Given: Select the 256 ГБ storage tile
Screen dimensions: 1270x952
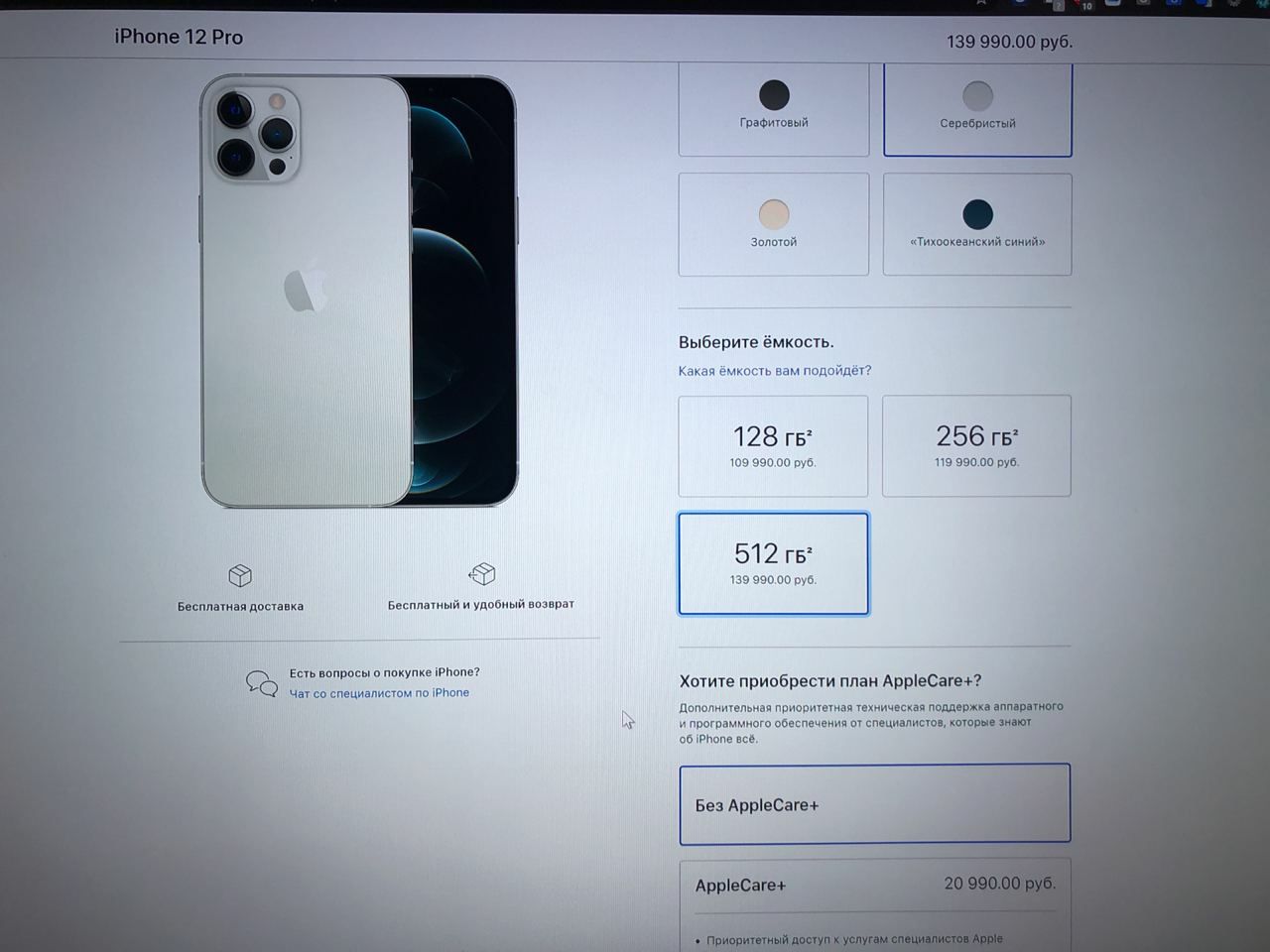Looking at the screenshot, I should (976, 445).
